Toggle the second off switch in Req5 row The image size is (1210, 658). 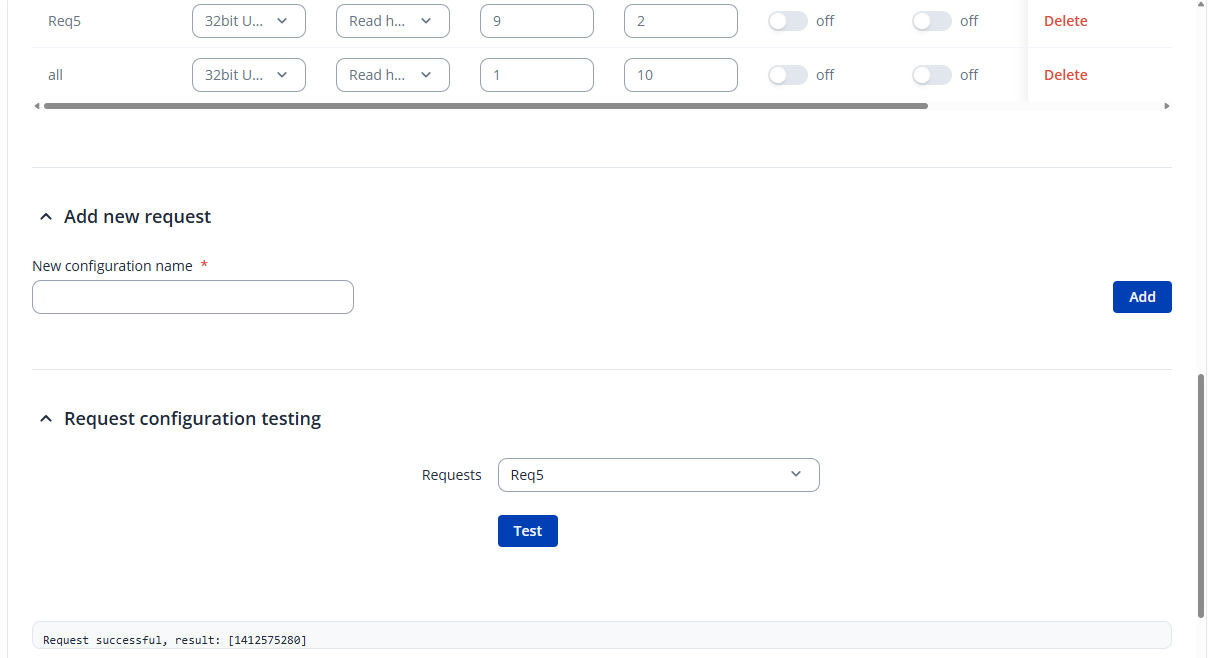(932, 21)
